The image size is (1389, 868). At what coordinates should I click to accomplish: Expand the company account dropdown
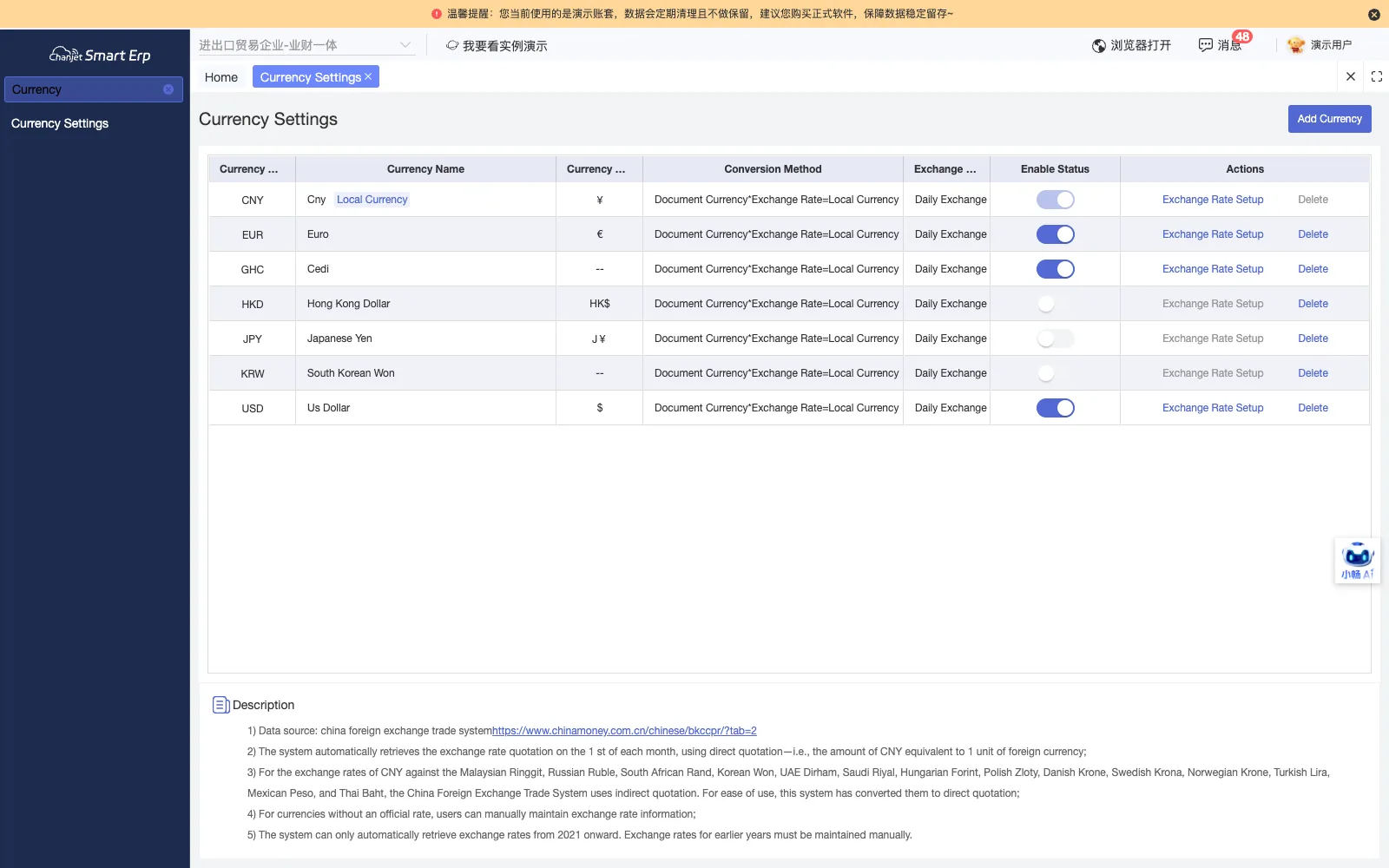click(x=306, y=45)
